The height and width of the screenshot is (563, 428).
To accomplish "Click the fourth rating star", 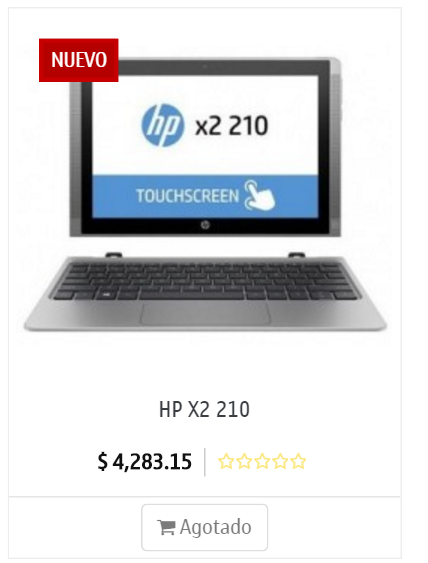I will (x=280, y=461).
